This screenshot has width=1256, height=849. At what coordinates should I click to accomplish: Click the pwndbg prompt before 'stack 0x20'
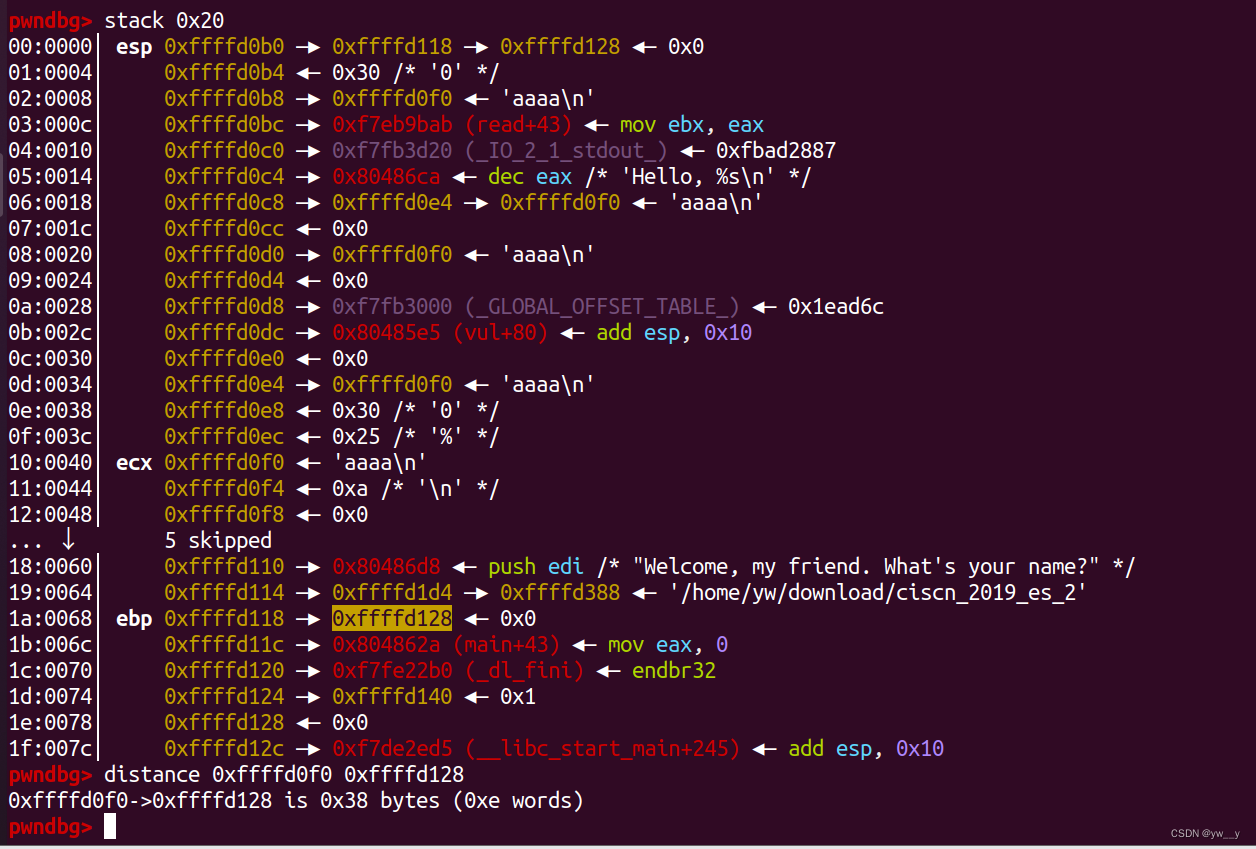pos(50,21)
